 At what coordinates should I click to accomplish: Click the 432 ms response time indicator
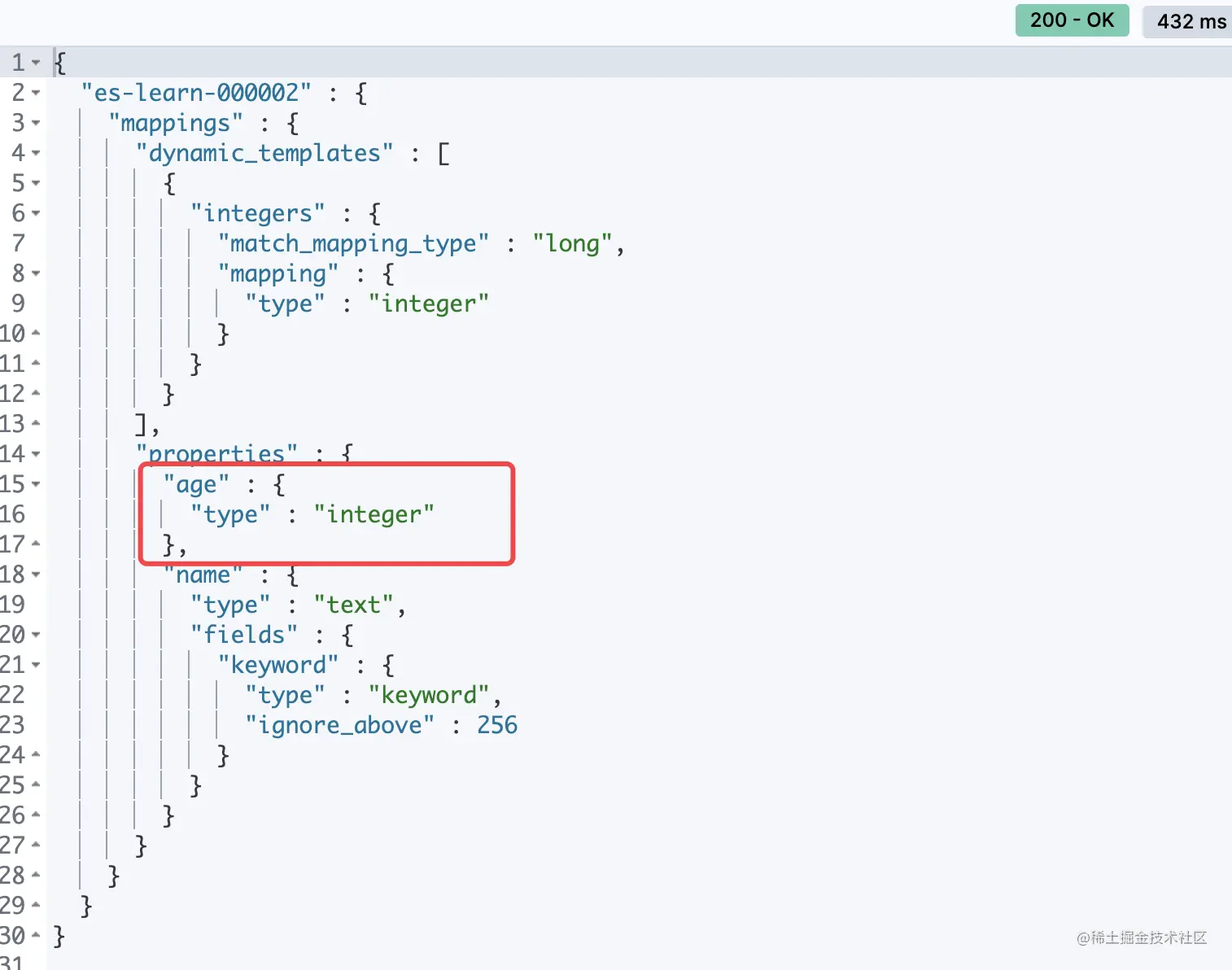[x=1190, y=21]
